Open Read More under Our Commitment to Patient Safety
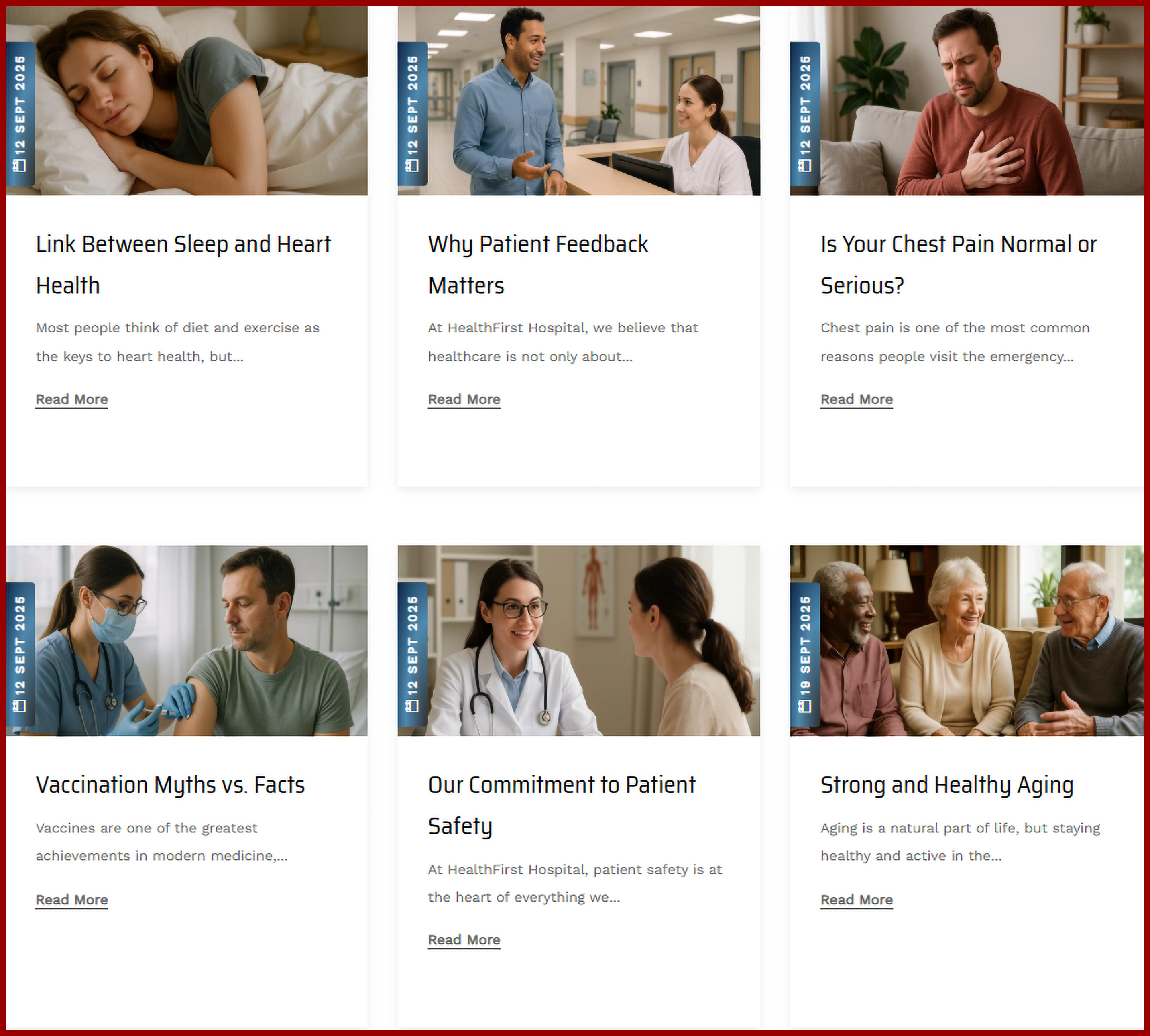 [464, 940]
